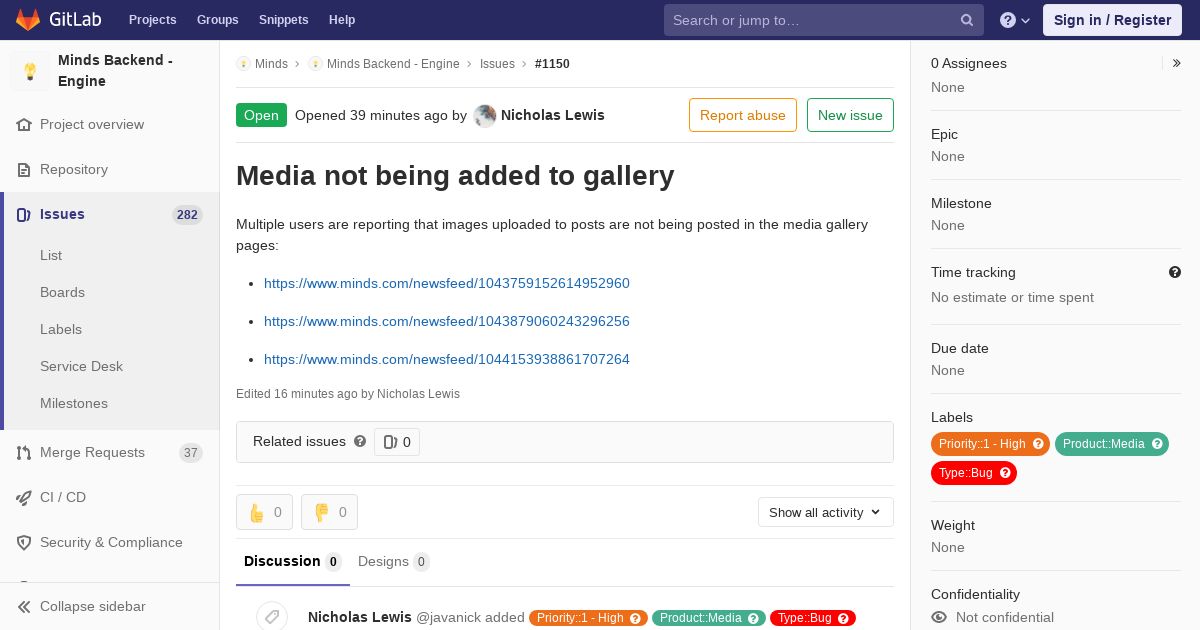1200x630 pixels.
Task: Open the Boards sidebar item
Action: click(62, 293)
